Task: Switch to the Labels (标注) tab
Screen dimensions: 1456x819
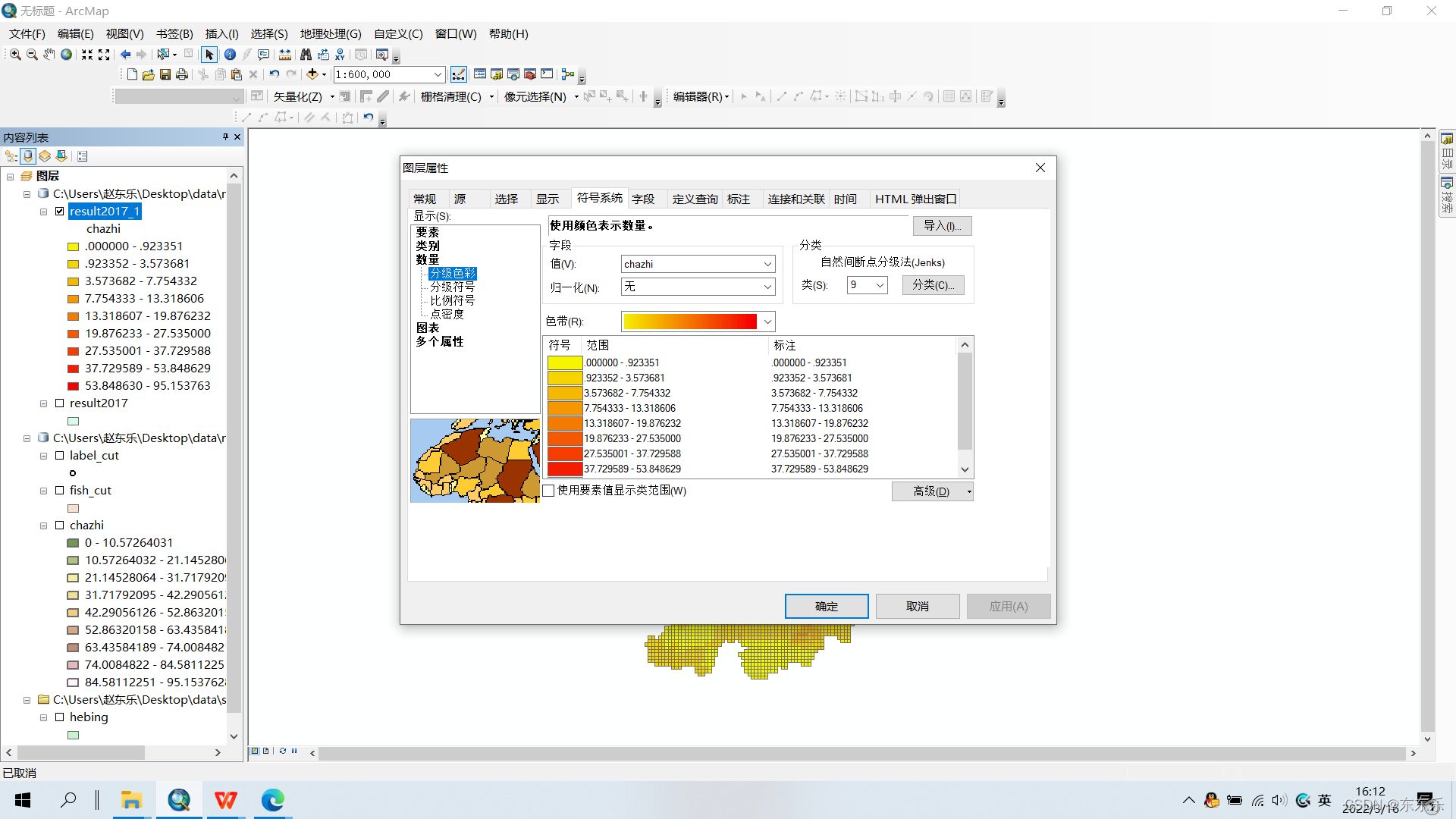Action: click(739, 199)
